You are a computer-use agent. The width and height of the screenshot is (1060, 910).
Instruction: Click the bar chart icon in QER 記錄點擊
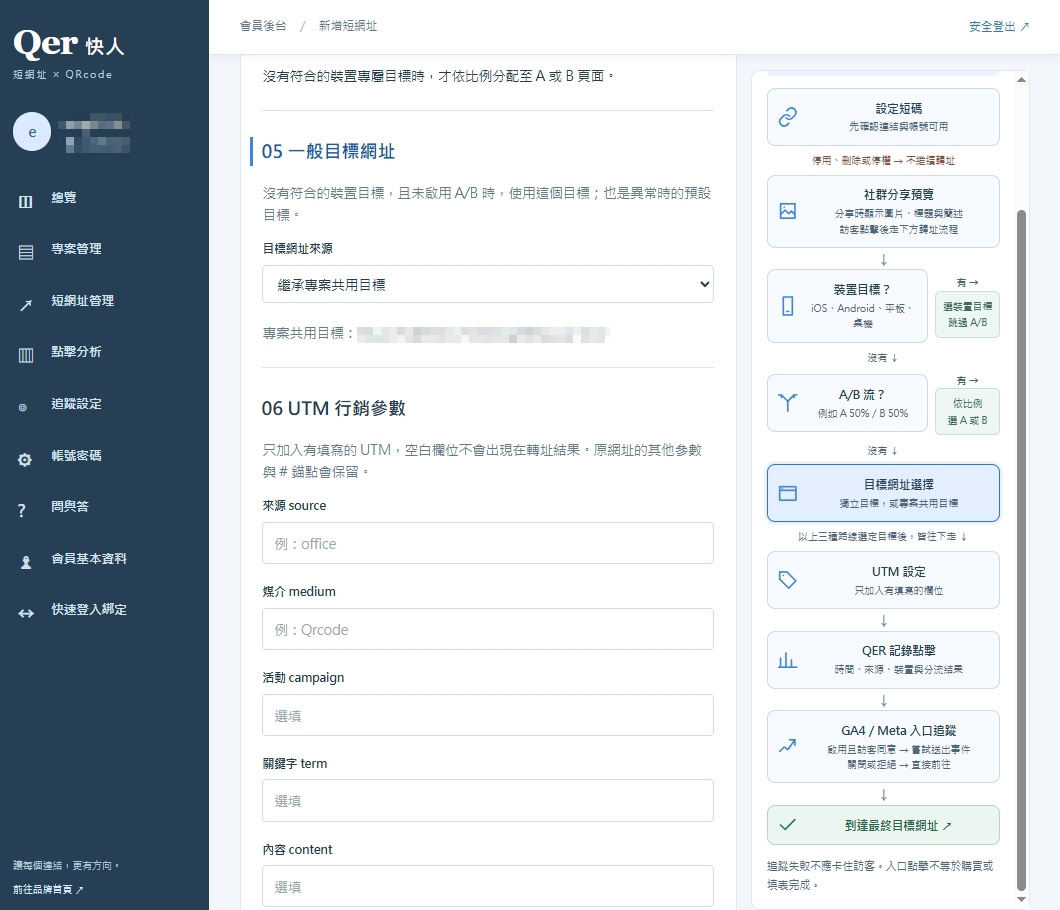(788, 660)
